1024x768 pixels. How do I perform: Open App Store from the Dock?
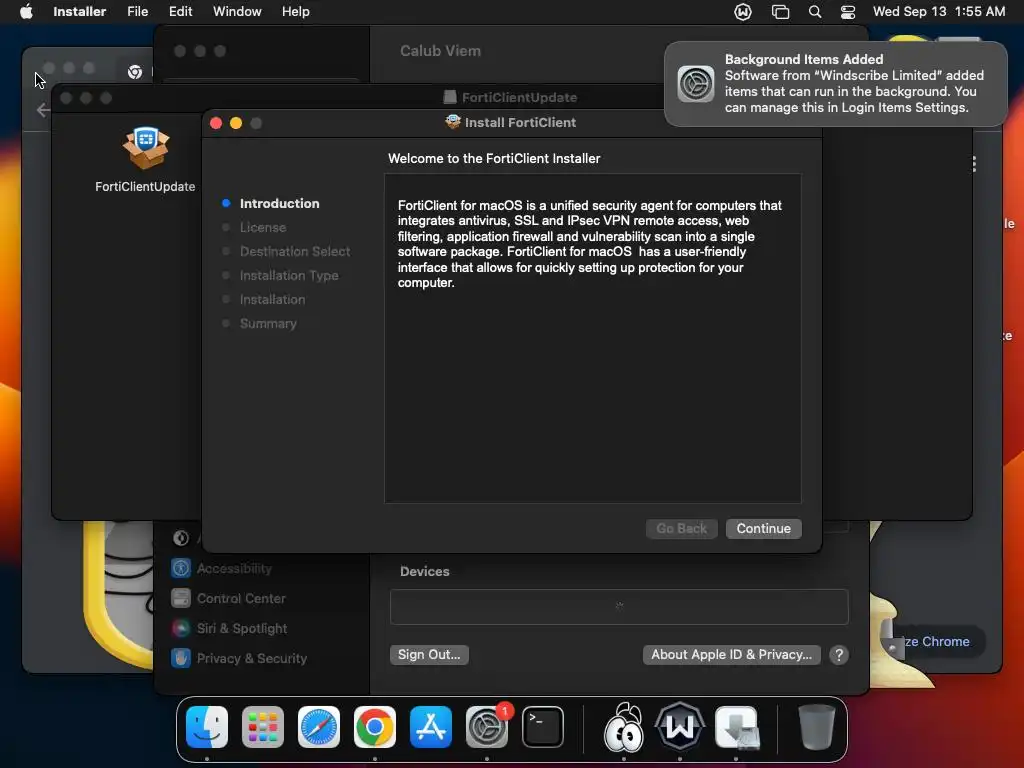coord(430,727)
